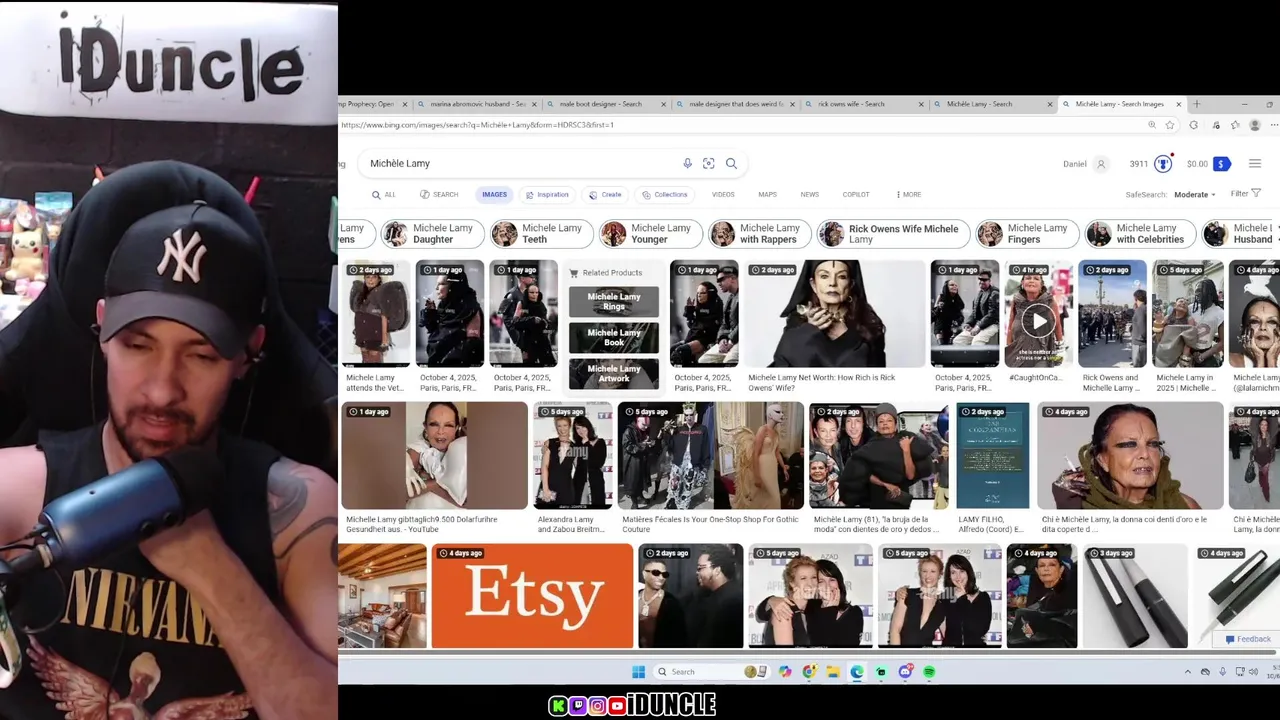Open the Filter options
This screenshot has width=1280, height=720.
(1245, 194)
